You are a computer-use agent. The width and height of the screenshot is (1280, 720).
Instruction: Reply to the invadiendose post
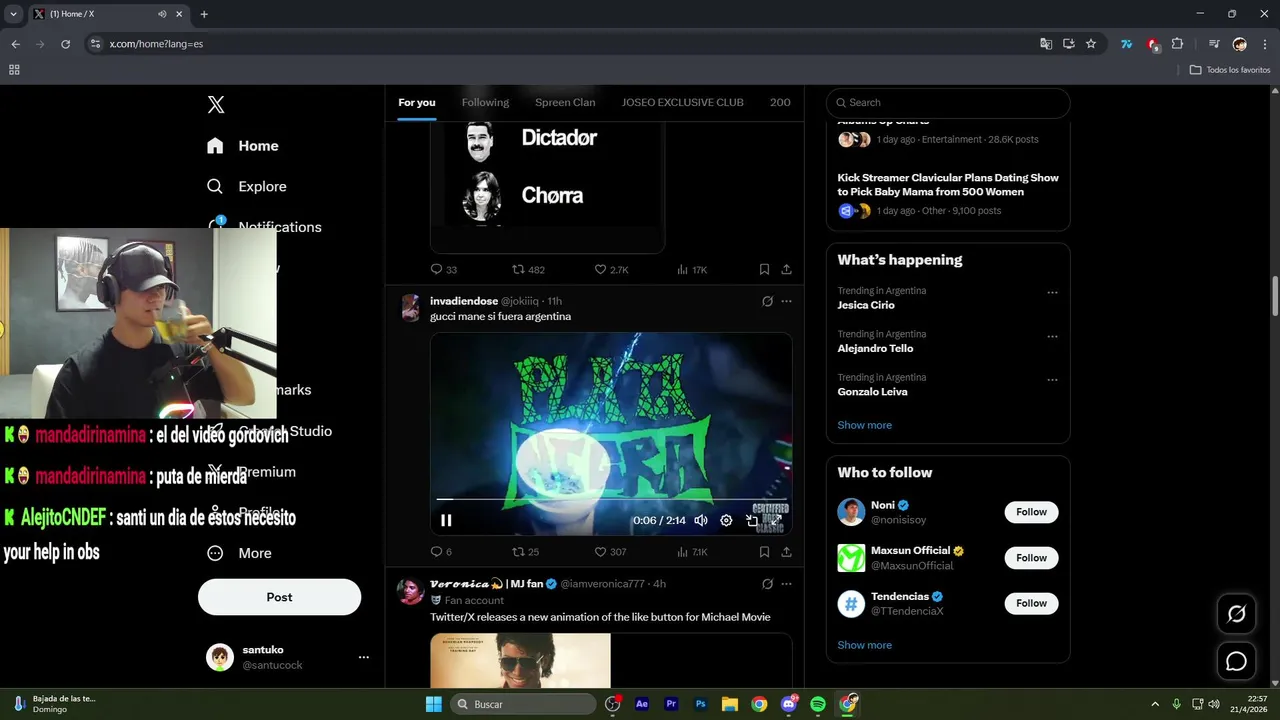441,552
